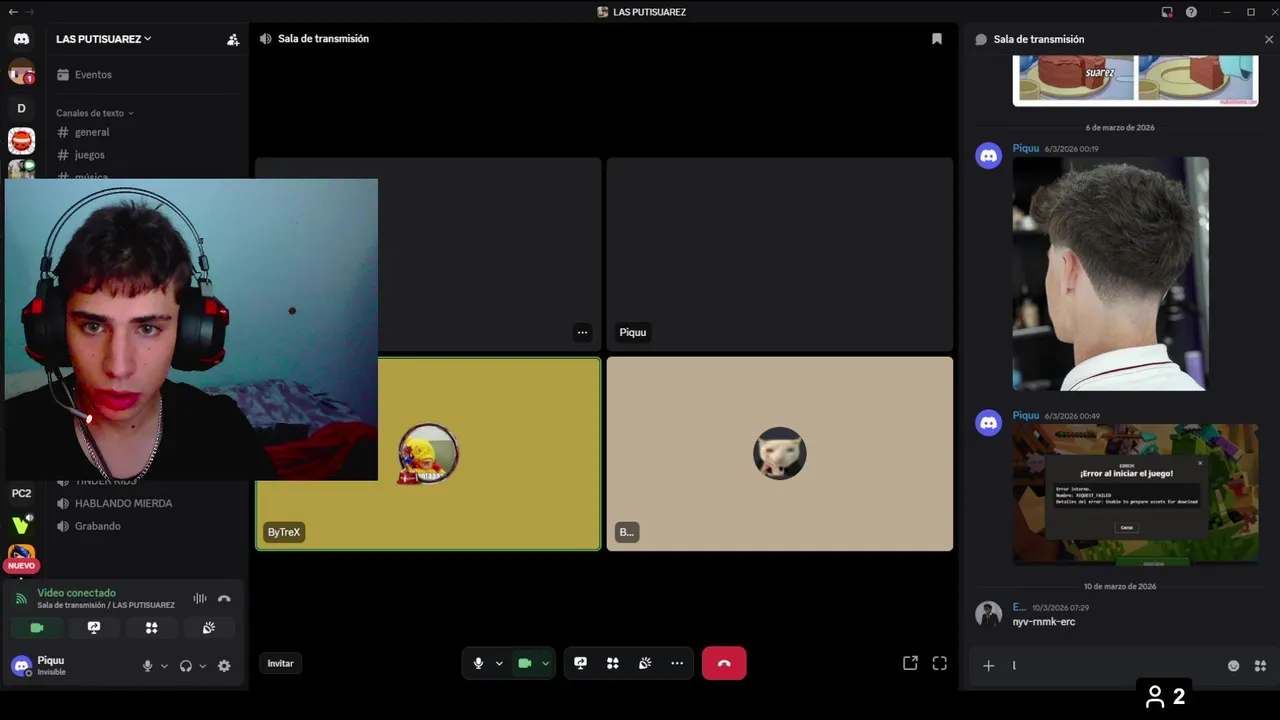Viewport: 1280px width, 720px height.
Task: Click bookmark icon in call header
Action: click(x=937, y=39)
